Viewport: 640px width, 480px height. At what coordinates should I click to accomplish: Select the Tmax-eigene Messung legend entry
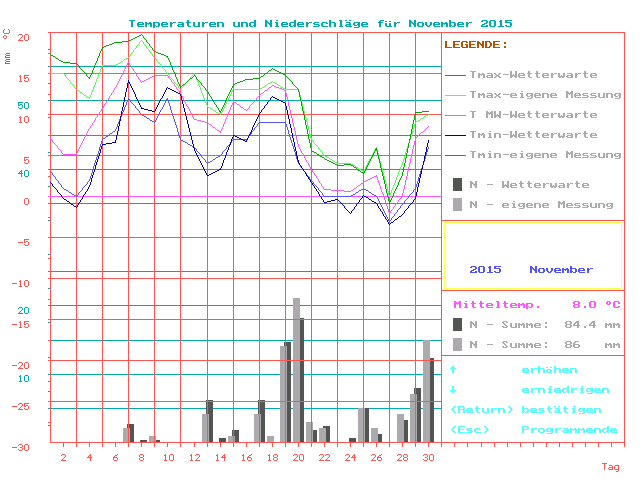click(x=533, y=95)
